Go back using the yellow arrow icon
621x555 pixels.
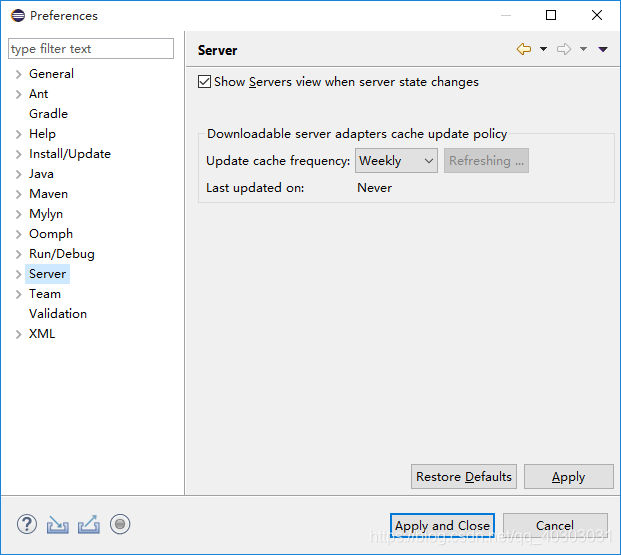point(524,49)
